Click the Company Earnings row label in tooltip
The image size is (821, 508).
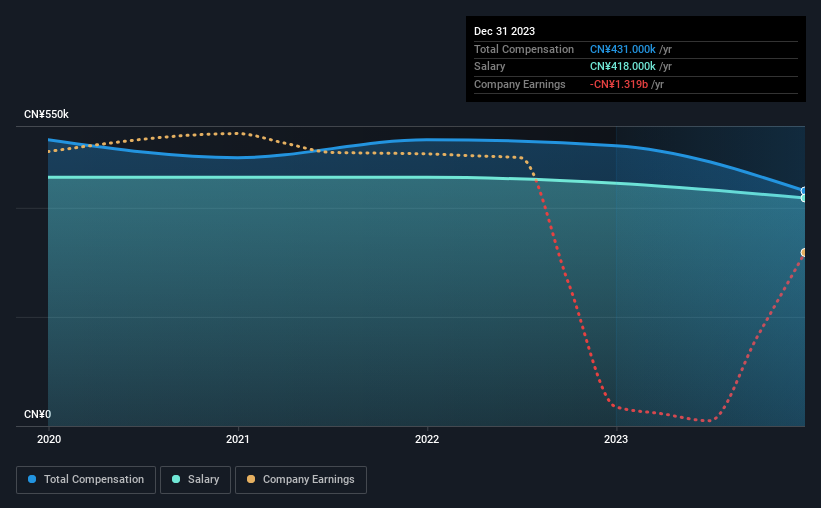519,84
